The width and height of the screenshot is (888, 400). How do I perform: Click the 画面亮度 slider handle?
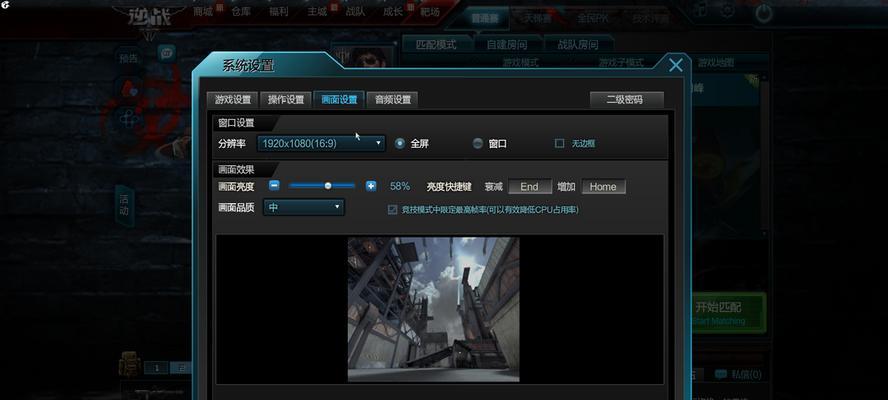coord(328,185)
